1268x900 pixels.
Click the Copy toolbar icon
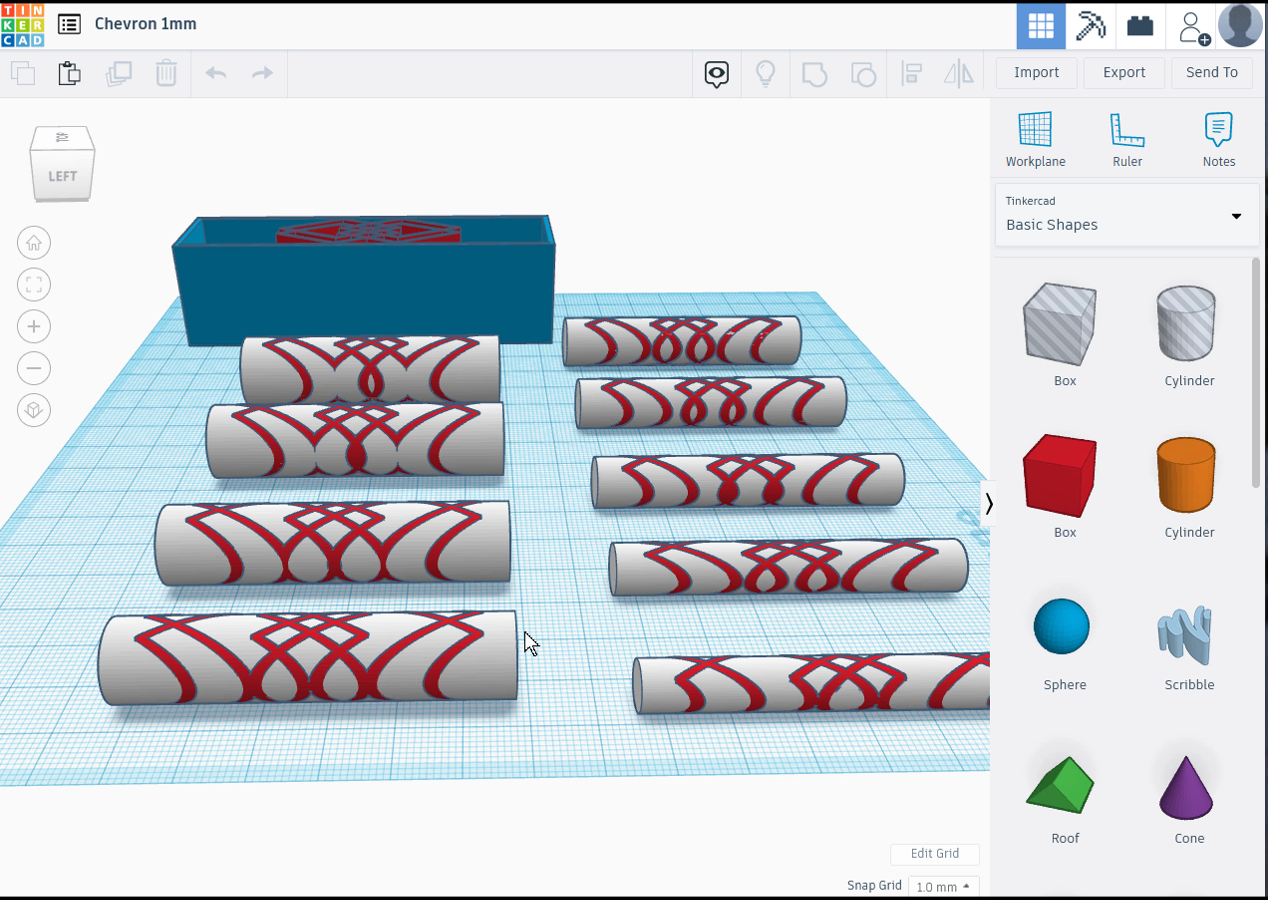click(x=23, y=73)
